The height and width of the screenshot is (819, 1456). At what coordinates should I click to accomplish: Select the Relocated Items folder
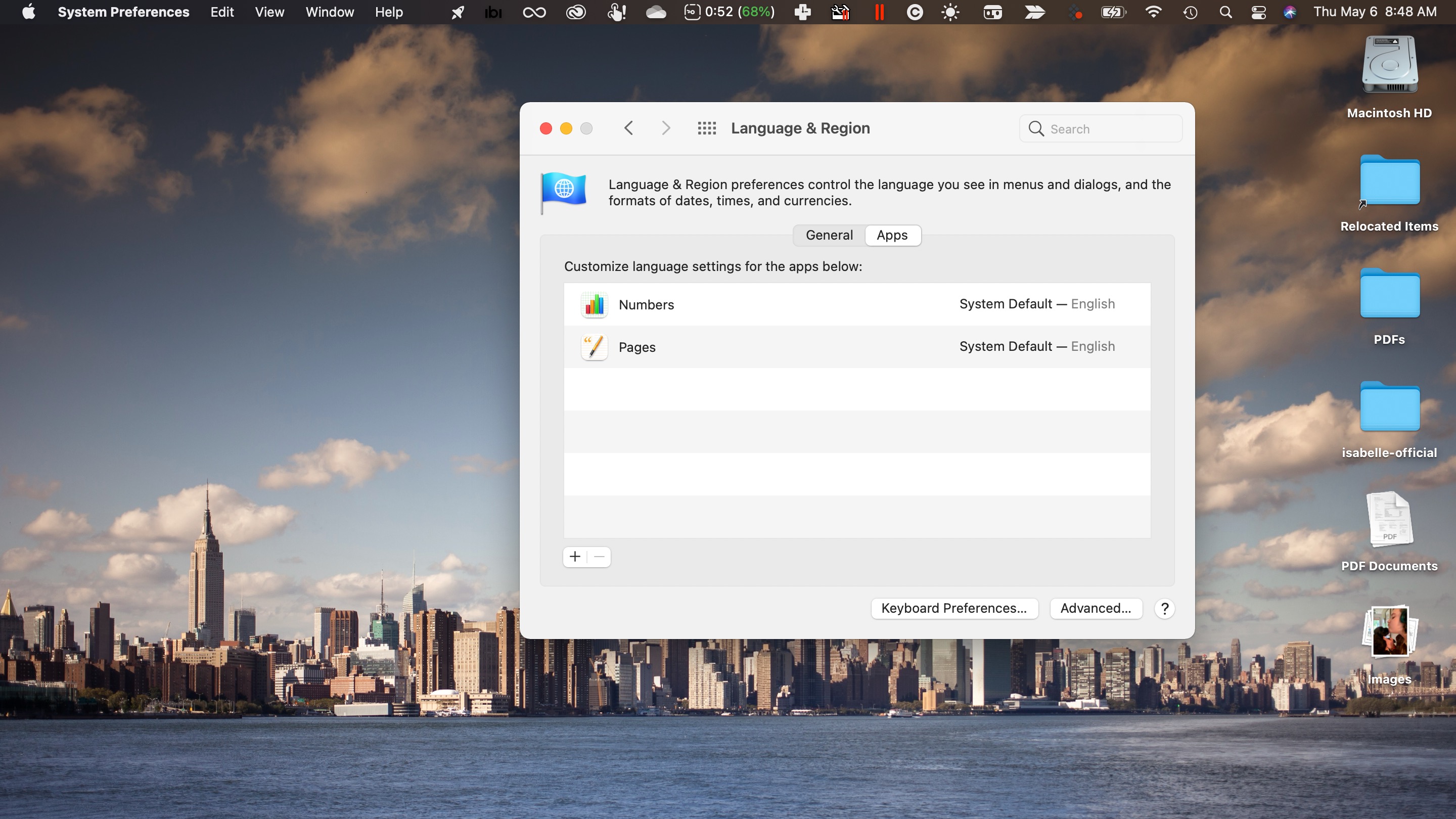(1389, 192)
